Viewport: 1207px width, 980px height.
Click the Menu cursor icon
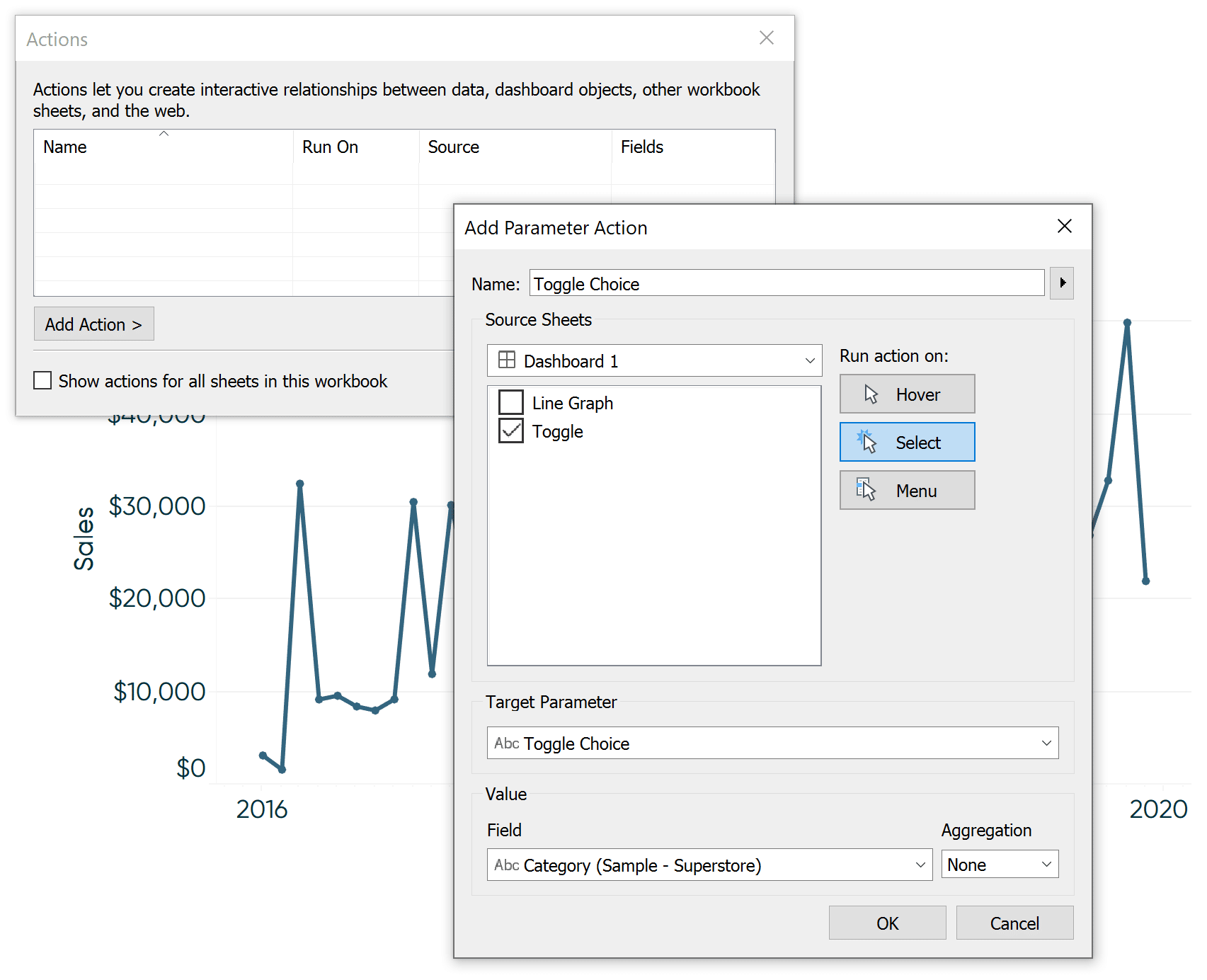coord(866,490)
